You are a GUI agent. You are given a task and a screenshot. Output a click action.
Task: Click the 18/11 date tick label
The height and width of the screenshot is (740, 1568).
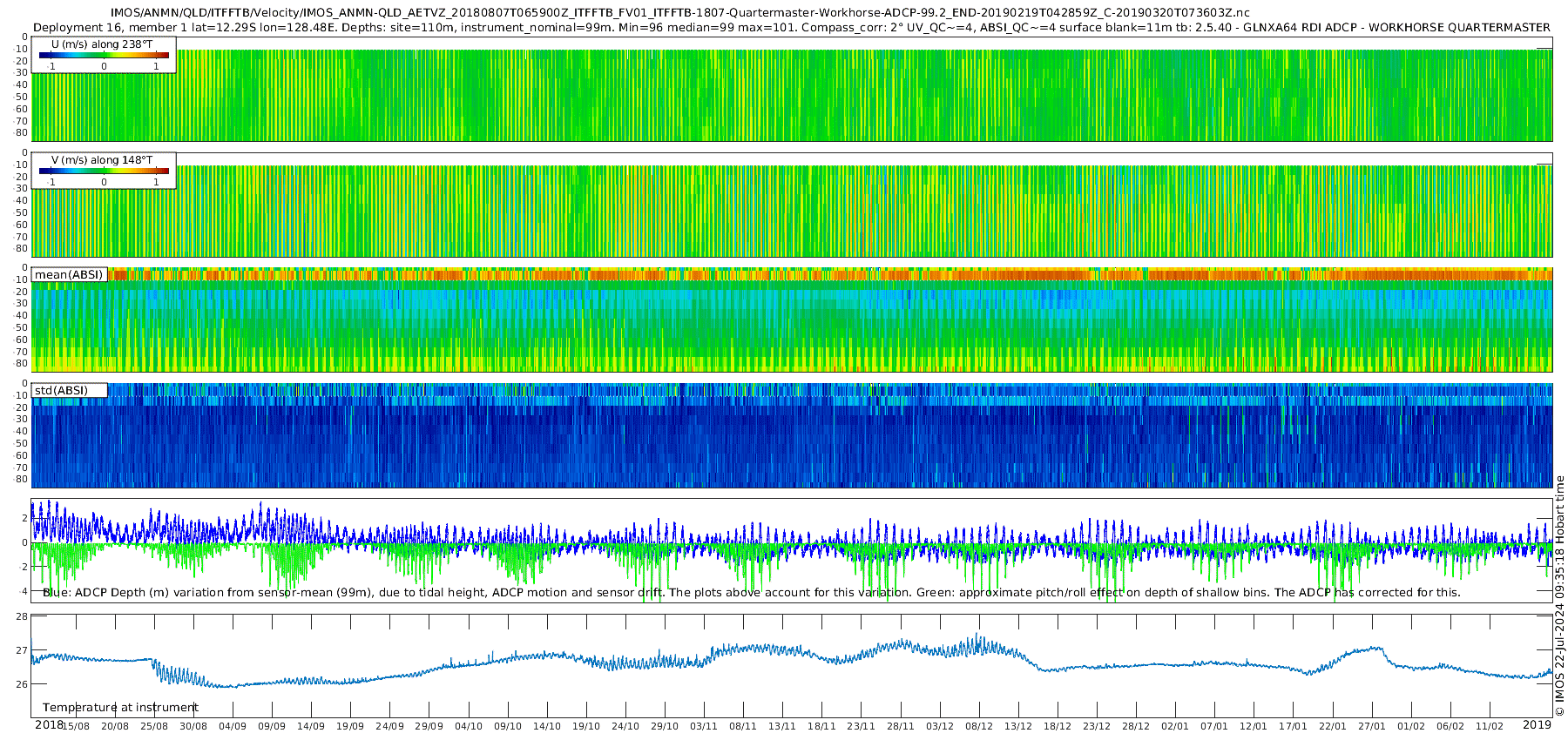click(x=821, y=726)
